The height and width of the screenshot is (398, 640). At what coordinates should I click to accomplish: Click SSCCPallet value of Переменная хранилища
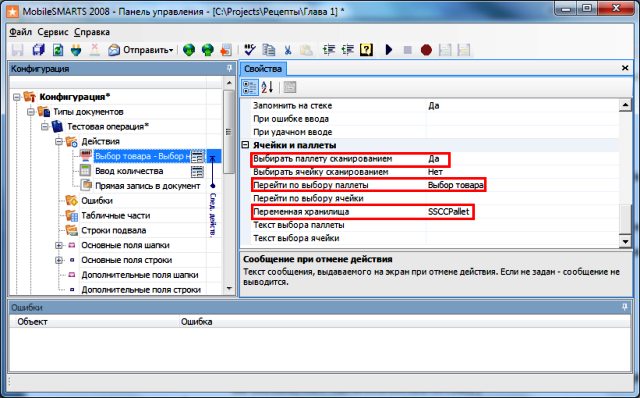(x=449, y=212)
